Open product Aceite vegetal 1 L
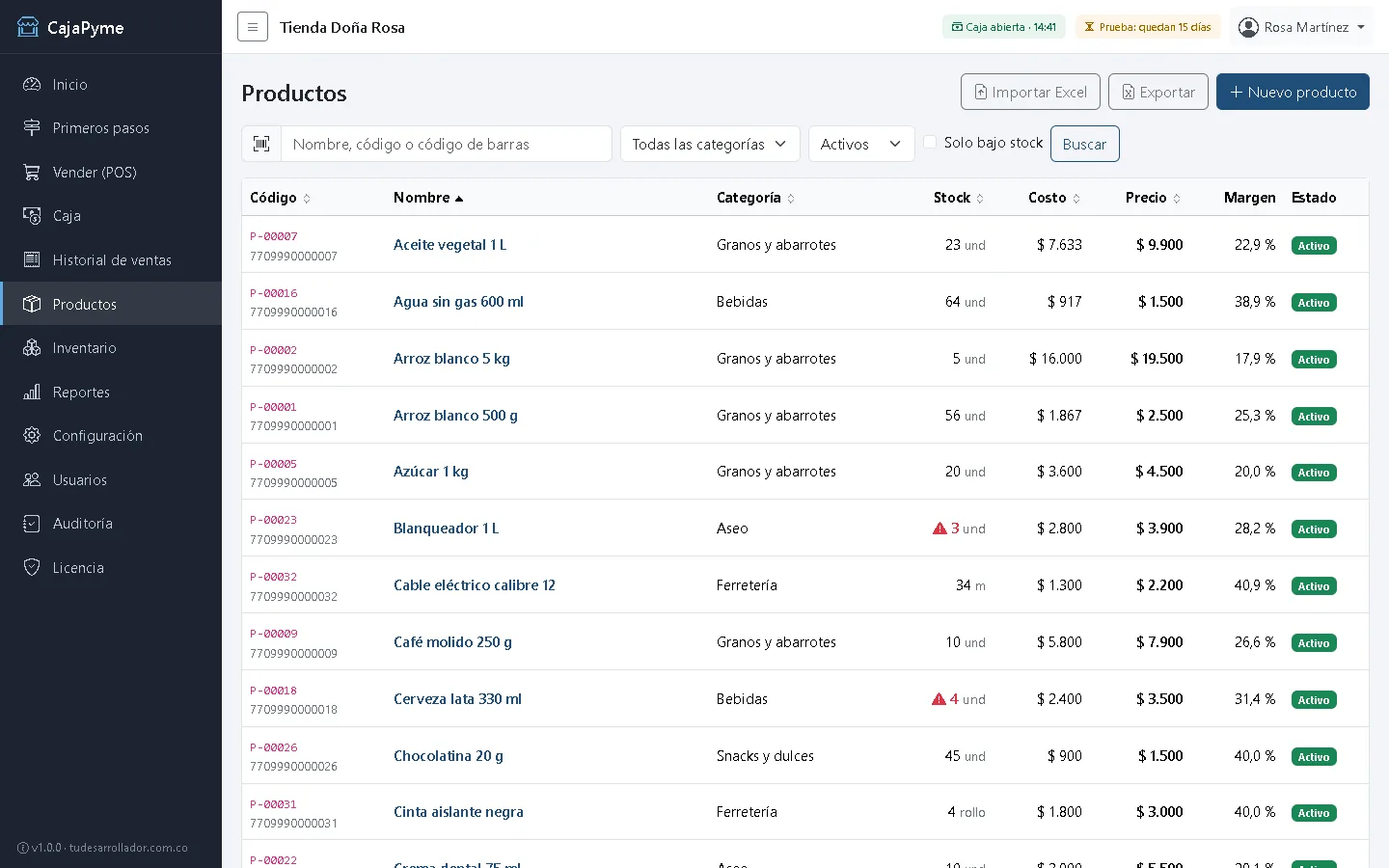The height and width of the screenshot is (868, 1389). 449,245
